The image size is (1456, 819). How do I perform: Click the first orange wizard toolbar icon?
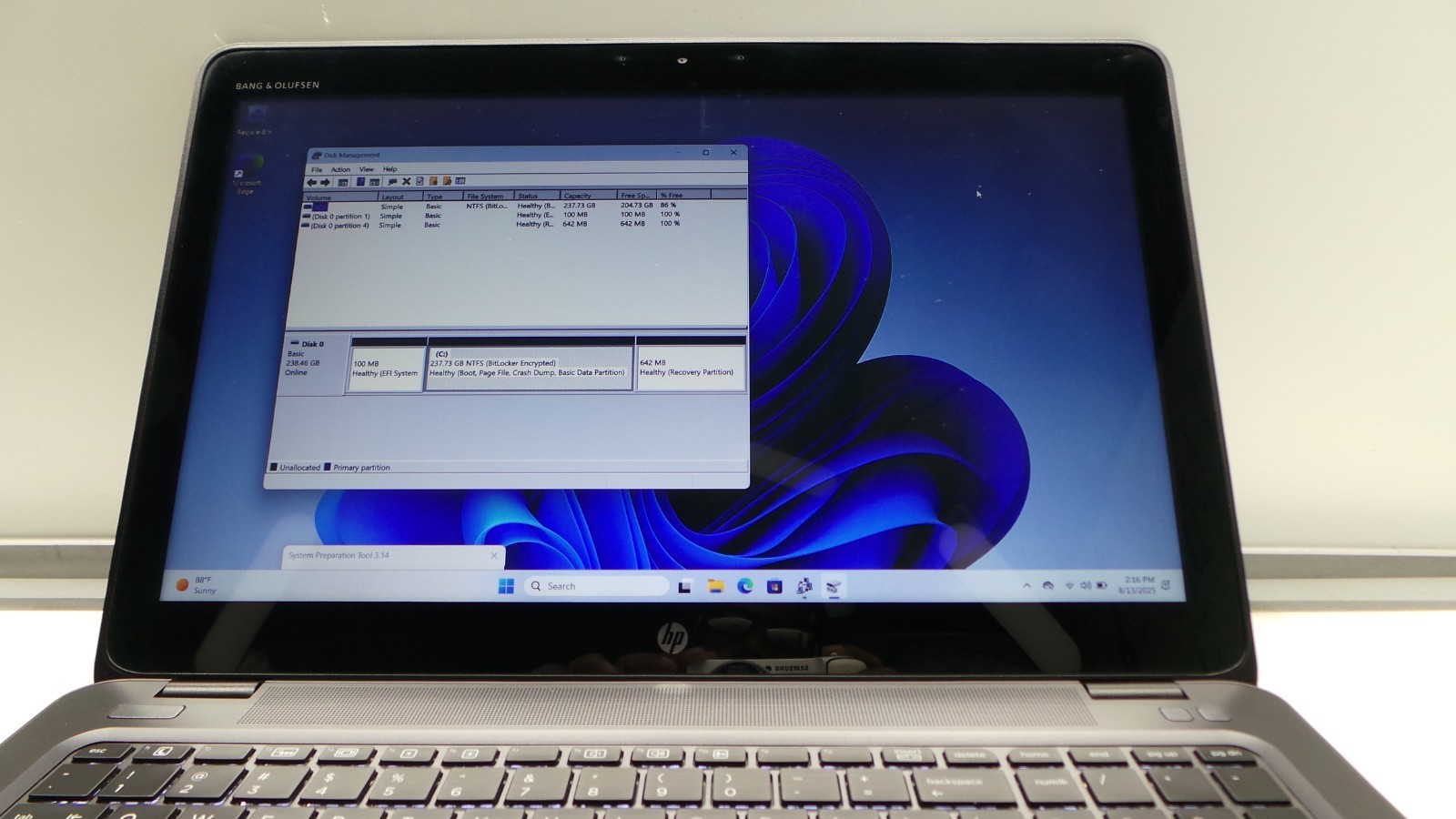pyautogui.click(x=433, y=181)
